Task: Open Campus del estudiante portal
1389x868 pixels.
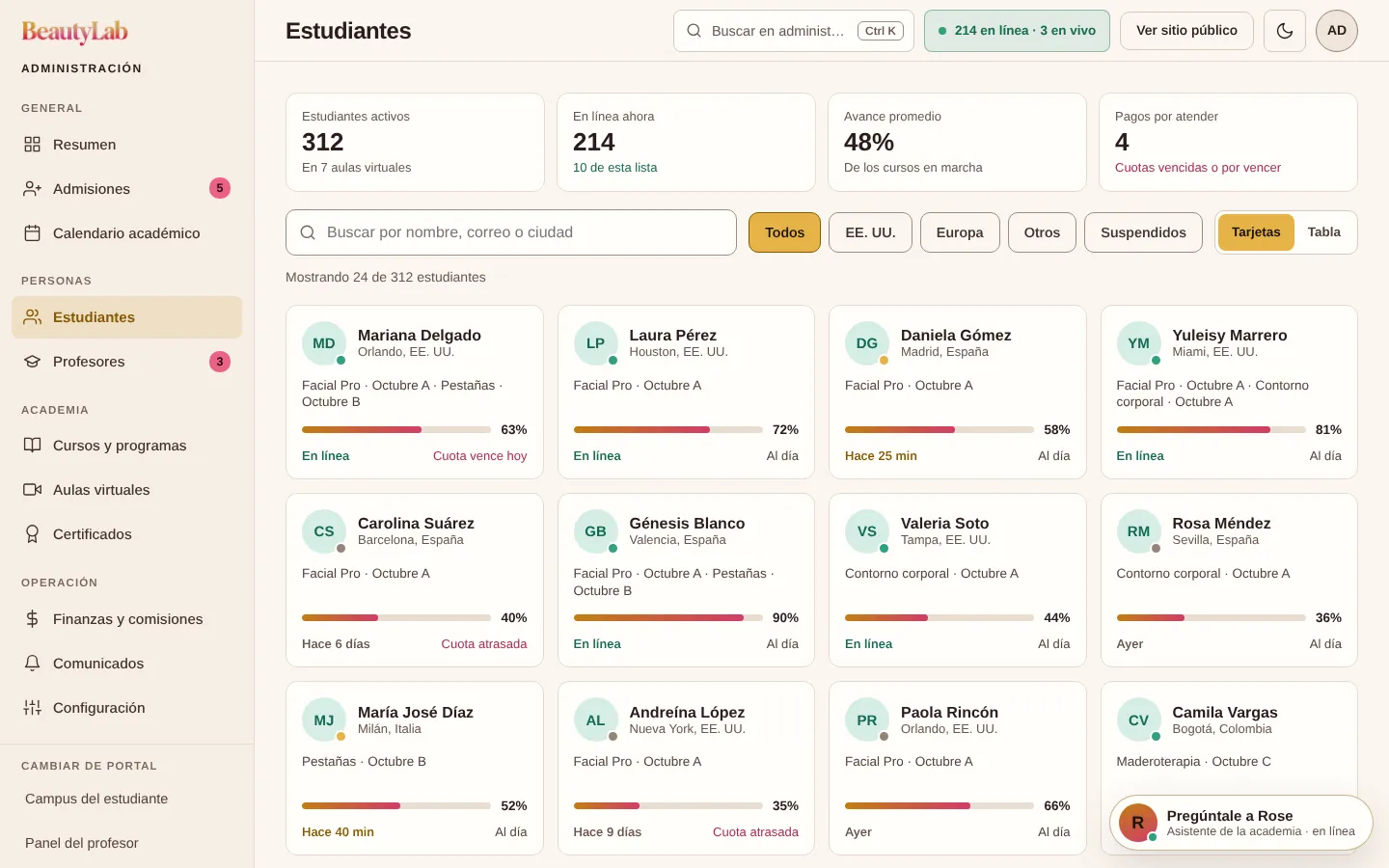Action: point(126,799)
